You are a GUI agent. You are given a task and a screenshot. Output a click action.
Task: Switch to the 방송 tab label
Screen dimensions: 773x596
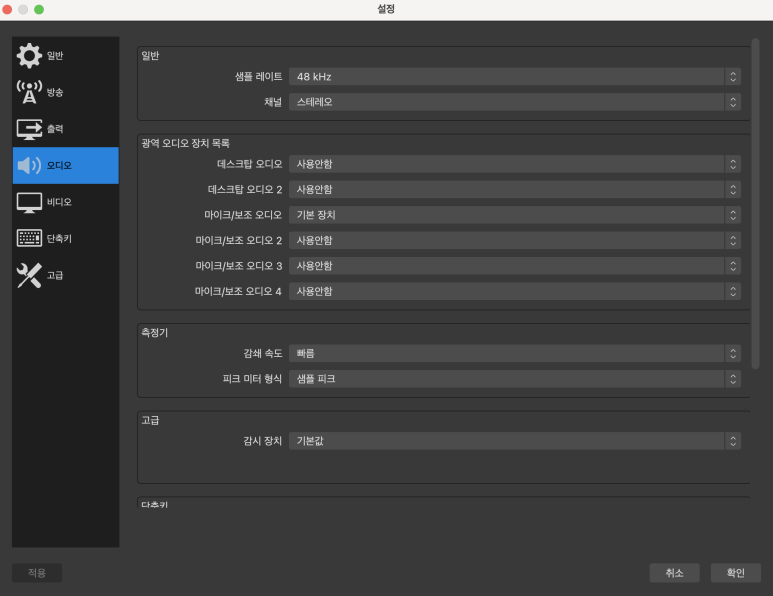click(x=55, y=92)
